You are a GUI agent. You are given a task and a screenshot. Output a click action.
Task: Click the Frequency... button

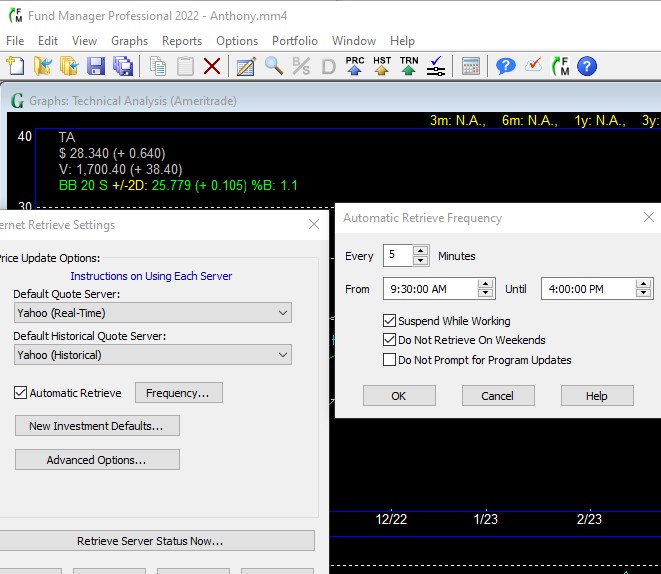179,393
